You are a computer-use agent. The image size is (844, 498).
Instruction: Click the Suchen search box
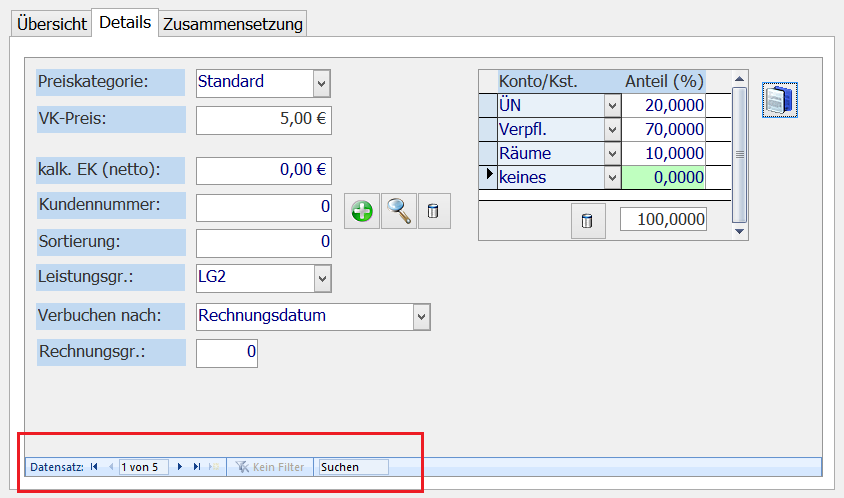352,467
